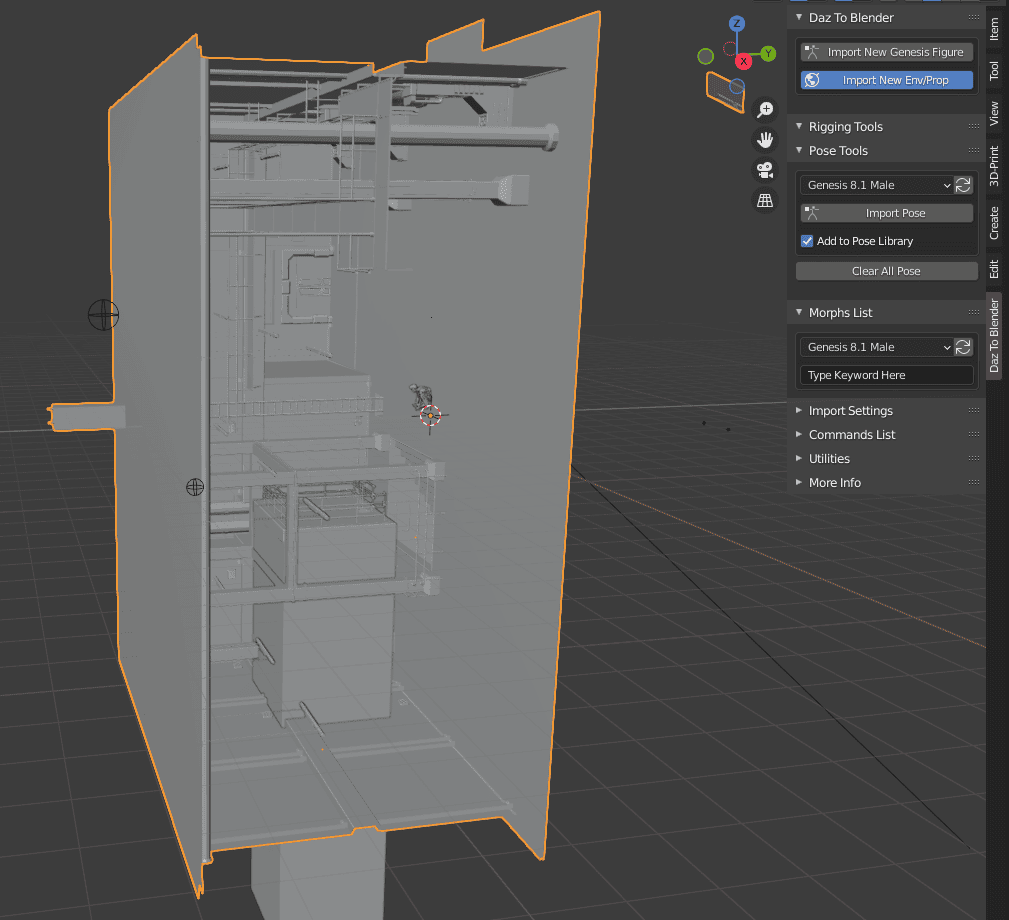This screenshot has width=1009, height=920.
Task: Click the red X axis on the navigation gizmo
Action: (x=743, y=60)
